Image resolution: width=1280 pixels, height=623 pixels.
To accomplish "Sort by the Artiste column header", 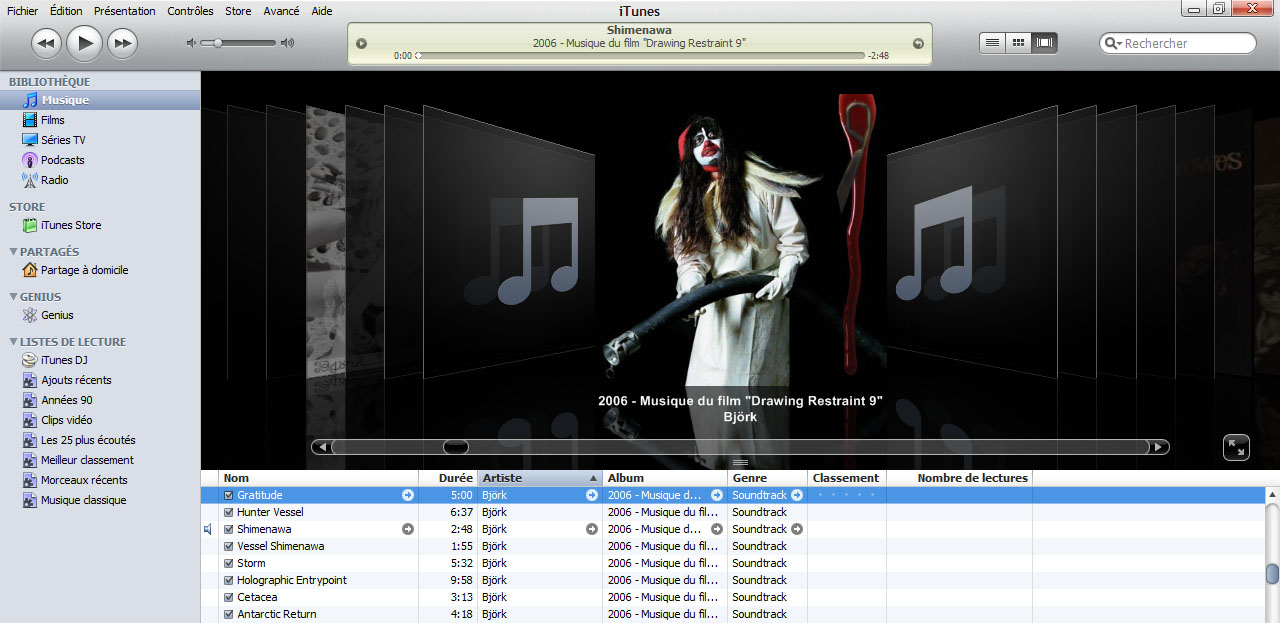I will pos(540,478).
